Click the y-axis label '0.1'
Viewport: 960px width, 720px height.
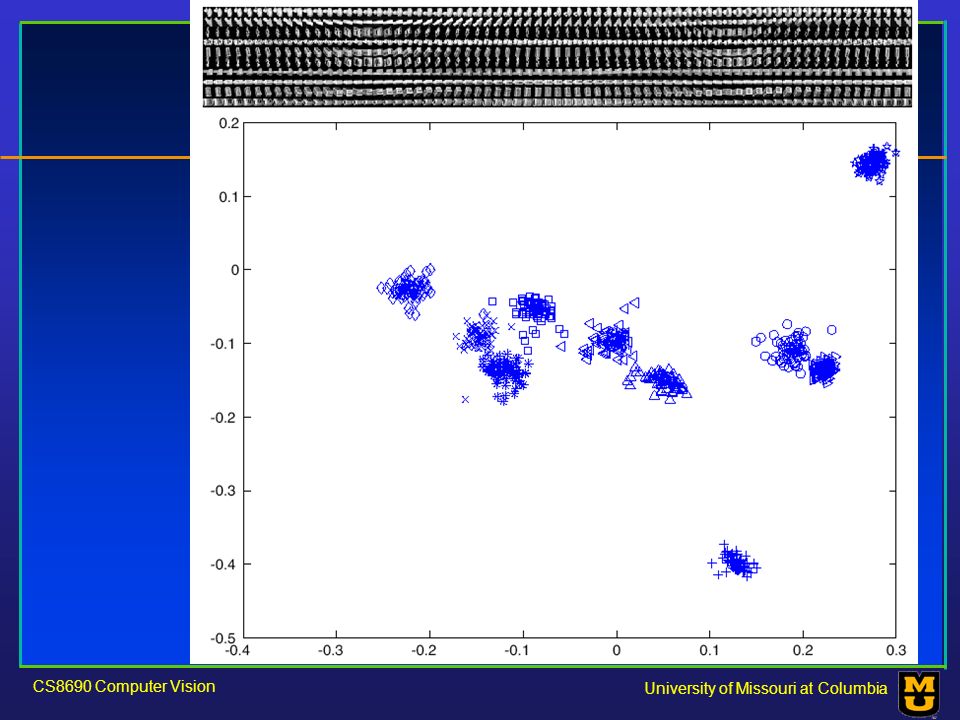pyautogui.click(x=229, y=197)
